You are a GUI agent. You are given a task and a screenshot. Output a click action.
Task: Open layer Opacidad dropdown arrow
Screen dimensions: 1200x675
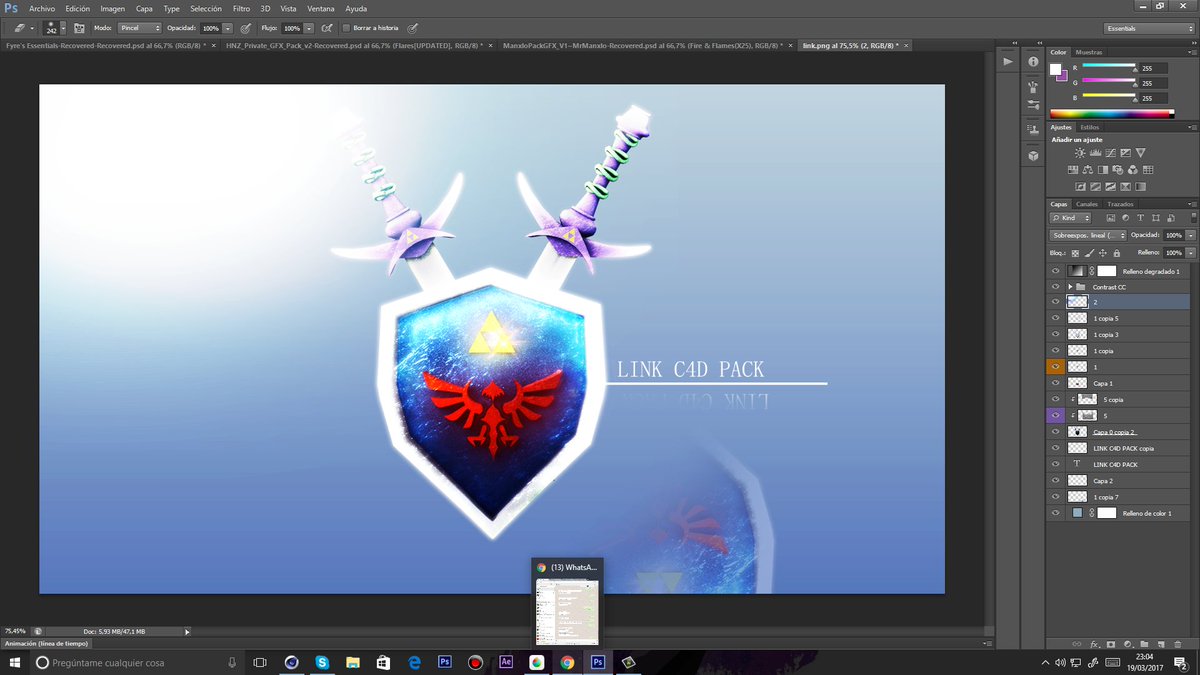(x=1190, y=235)
